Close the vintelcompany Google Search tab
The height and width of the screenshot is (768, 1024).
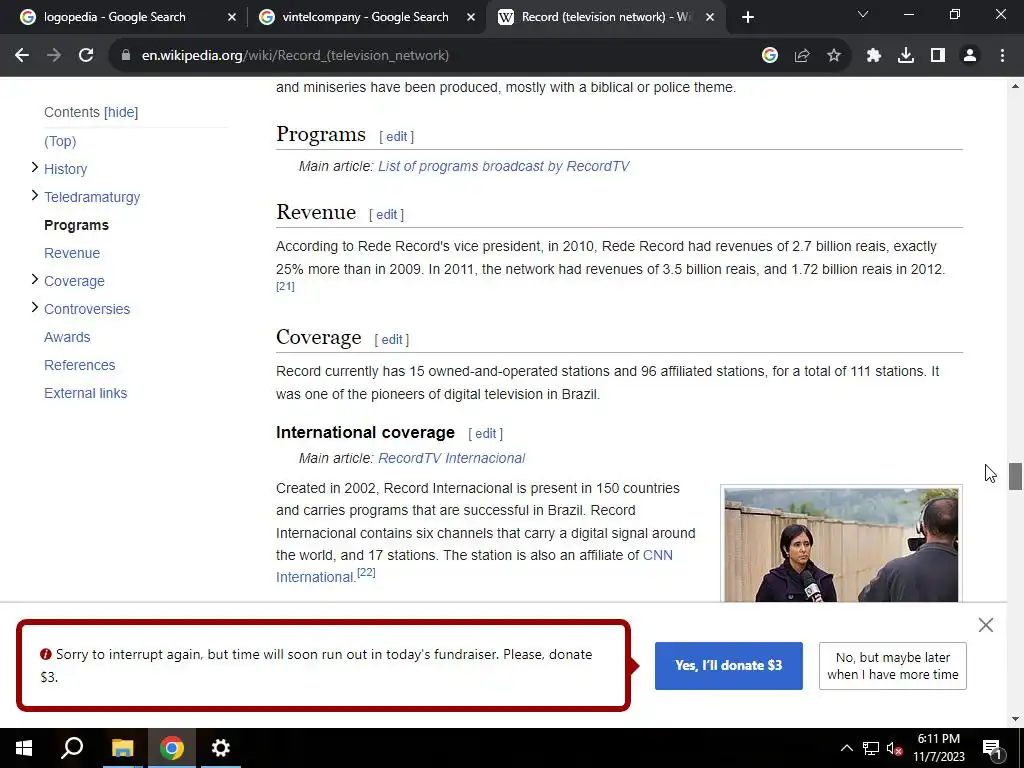(x=471, y=18)
